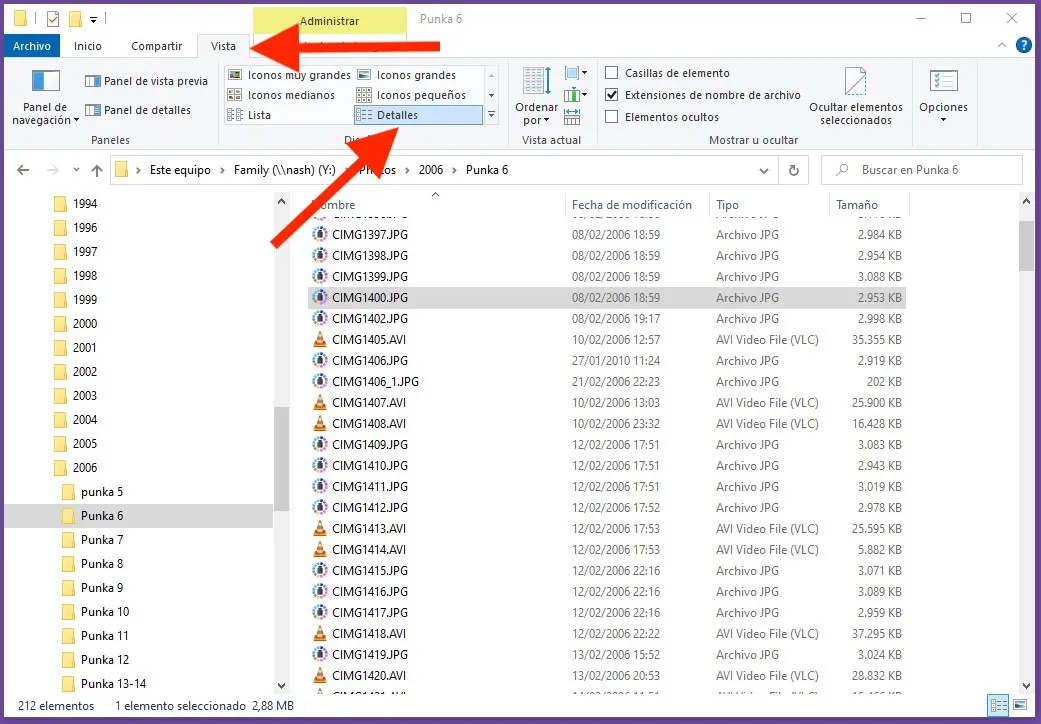Select the Punka 7 folder in sidebar

coord(104,540)
